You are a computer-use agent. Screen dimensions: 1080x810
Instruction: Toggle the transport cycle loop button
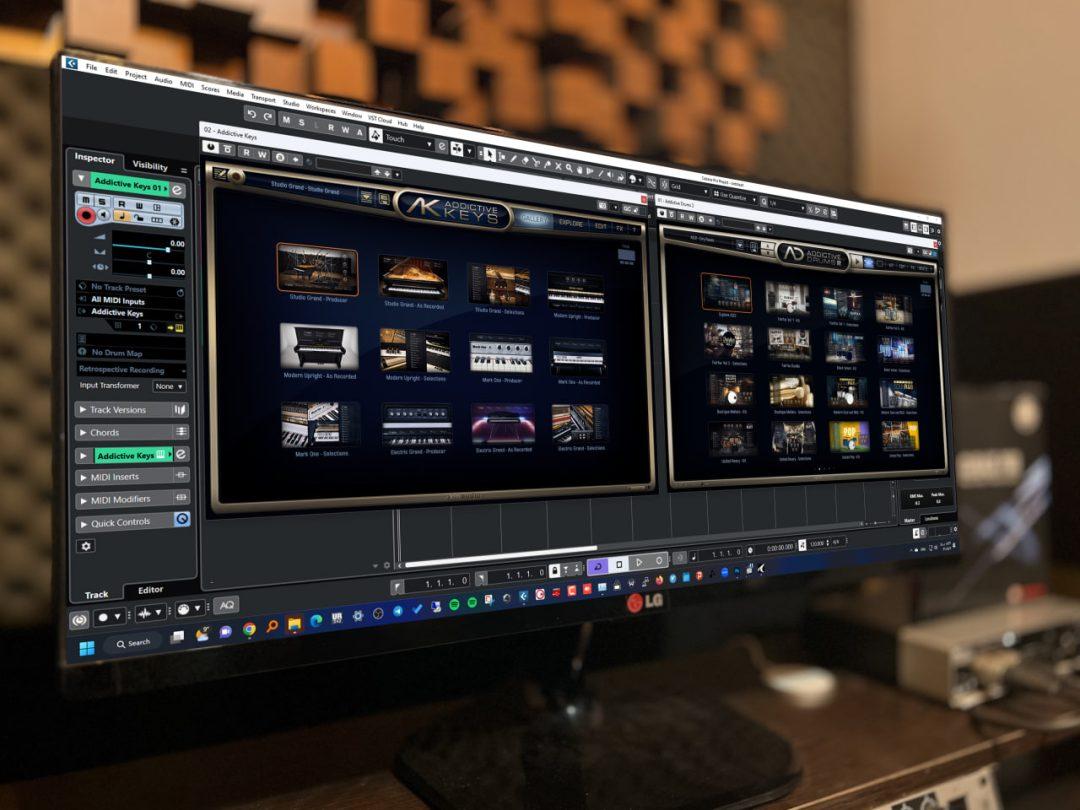click(x=597, y=565)
